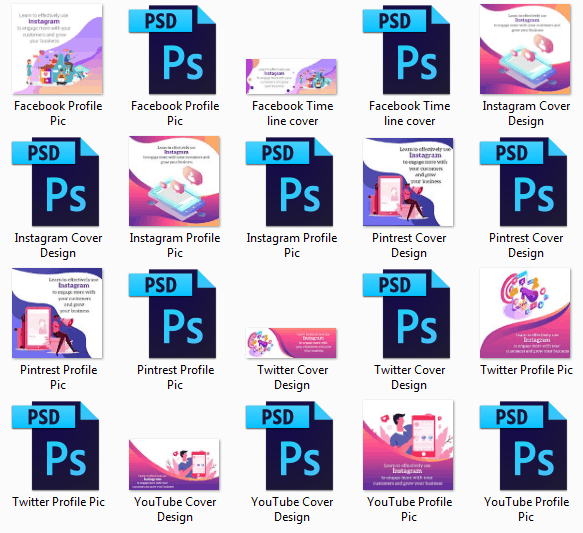Pick the Instagram Profile Pic image thumbnail
Screen dimensions: 583x533
(174, 181)
